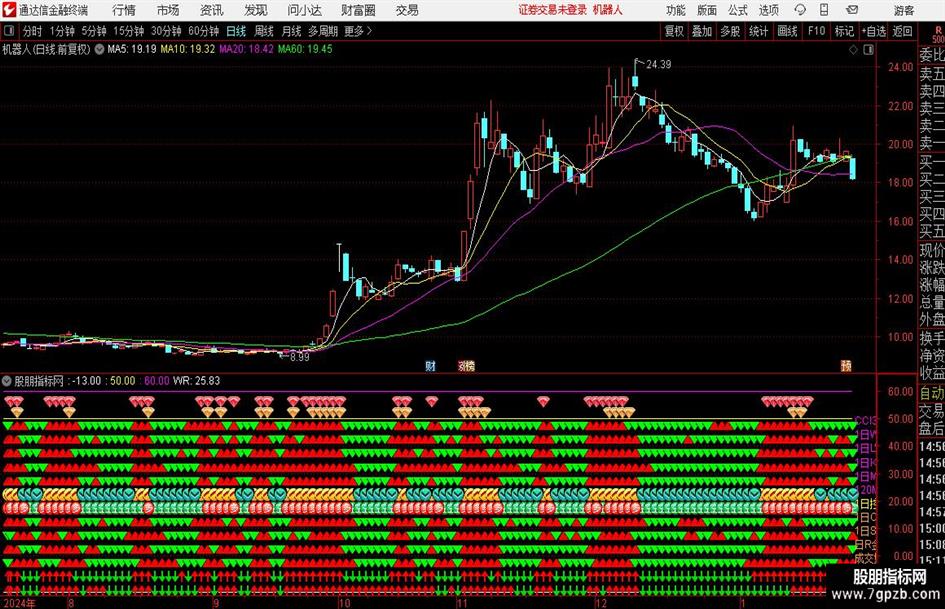This screenshot has height=609, width=945.
Task: Click the 财 marker on the chart
Action: (430, 365)
